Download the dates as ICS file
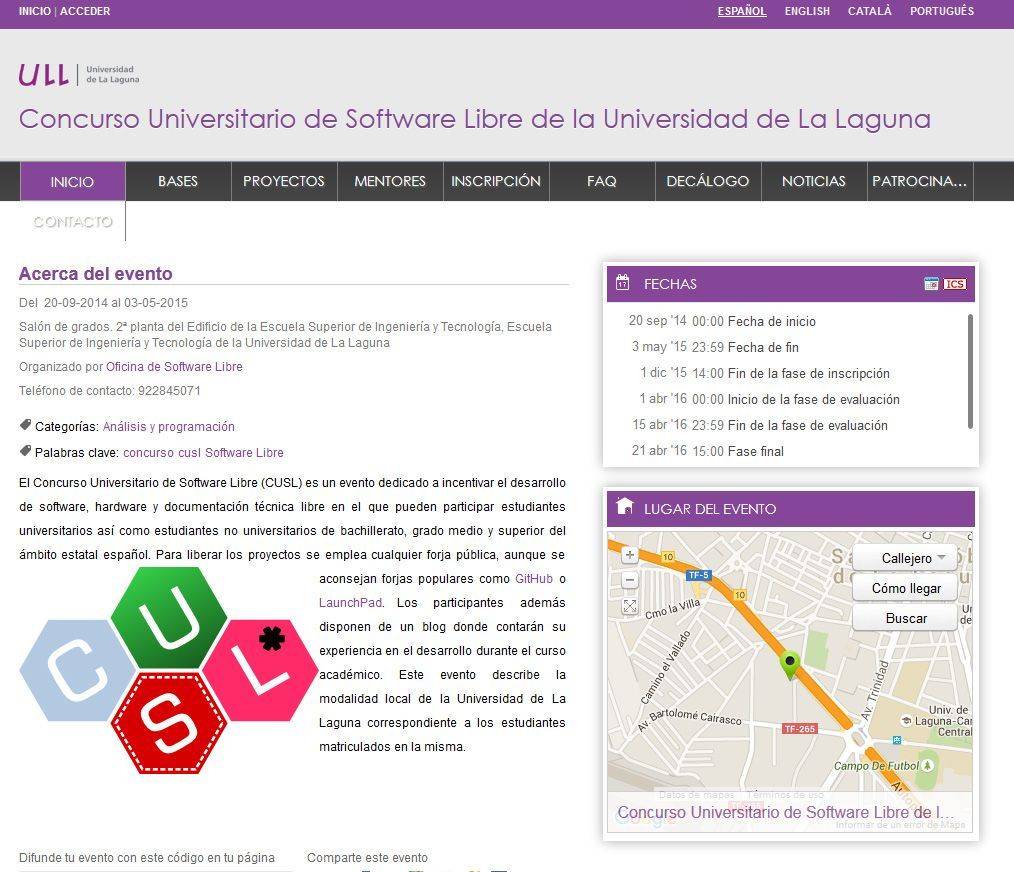Image resolution: width=1014 pixels, height=872 pixels. (x=955, y=284)
